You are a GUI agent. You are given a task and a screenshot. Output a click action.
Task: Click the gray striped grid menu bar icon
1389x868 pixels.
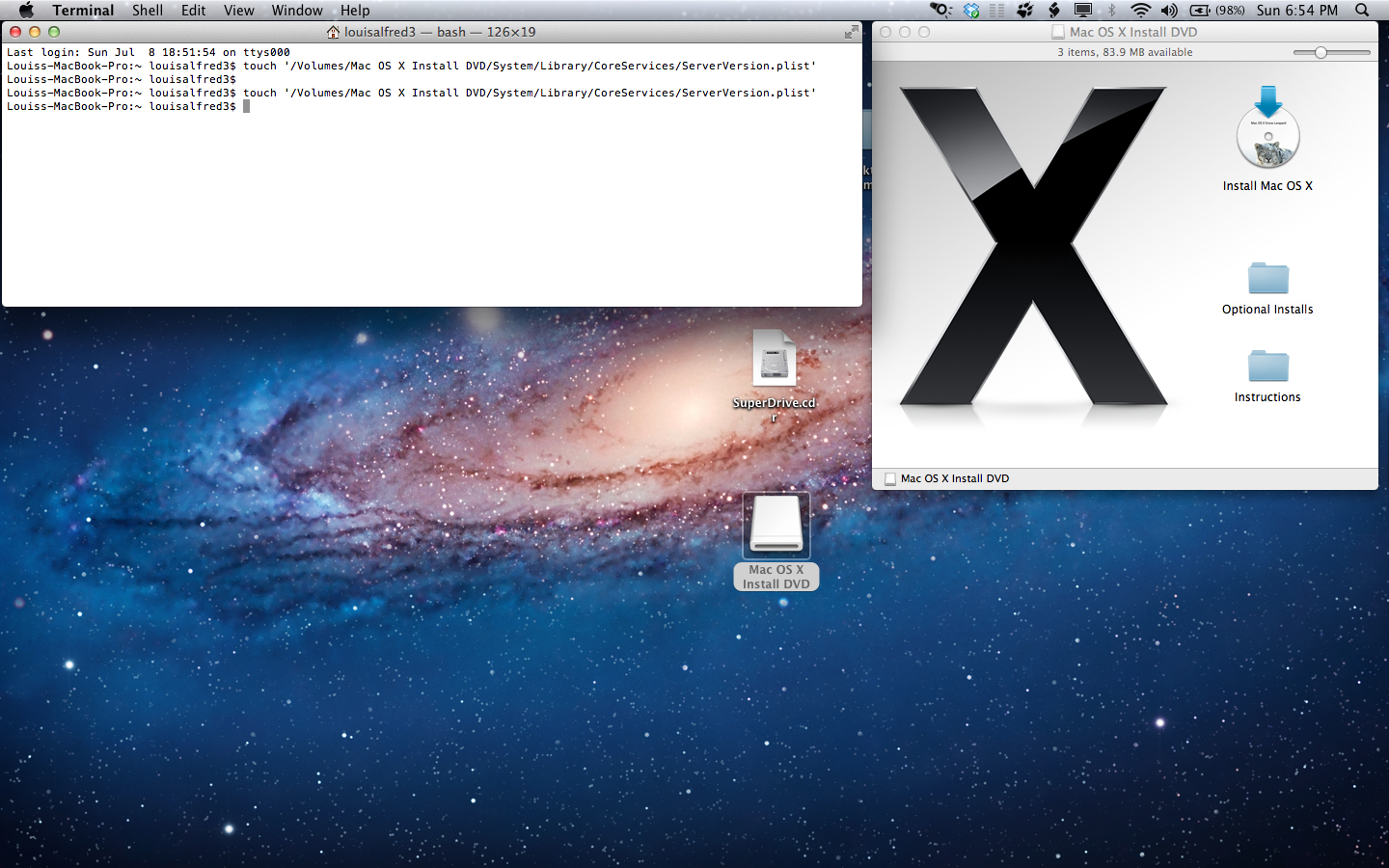[997, 10]
